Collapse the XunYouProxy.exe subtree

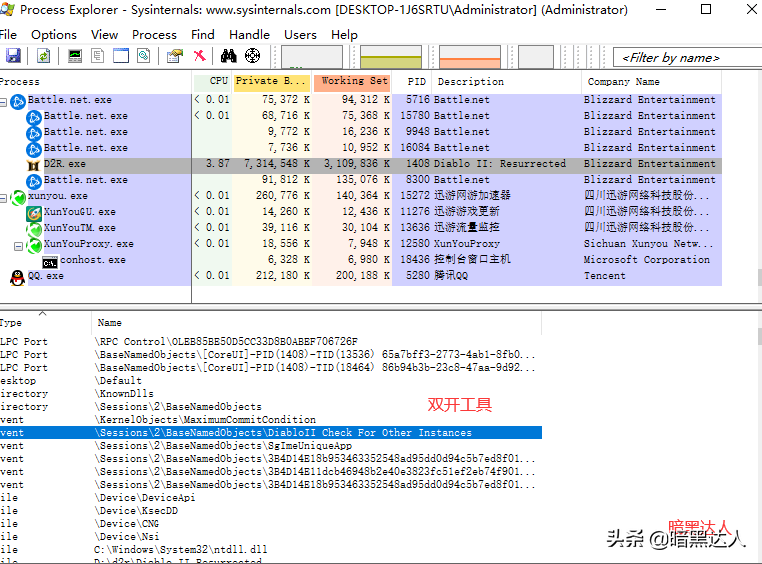[18, 247]
